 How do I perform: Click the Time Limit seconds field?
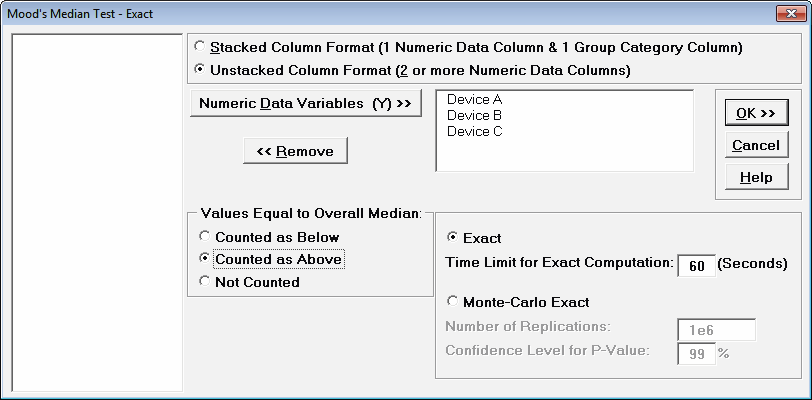tap(696, 265)
